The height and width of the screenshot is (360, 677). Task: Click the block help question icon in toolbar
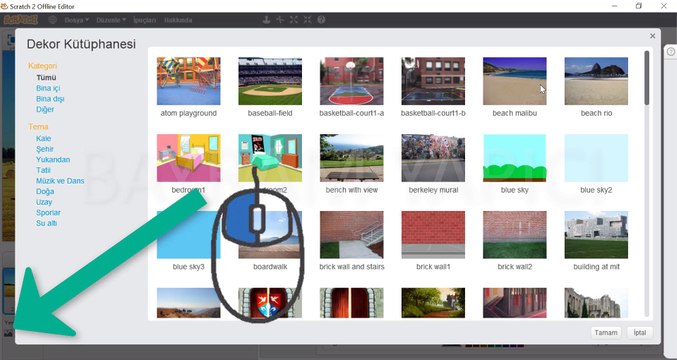(321, 20)
